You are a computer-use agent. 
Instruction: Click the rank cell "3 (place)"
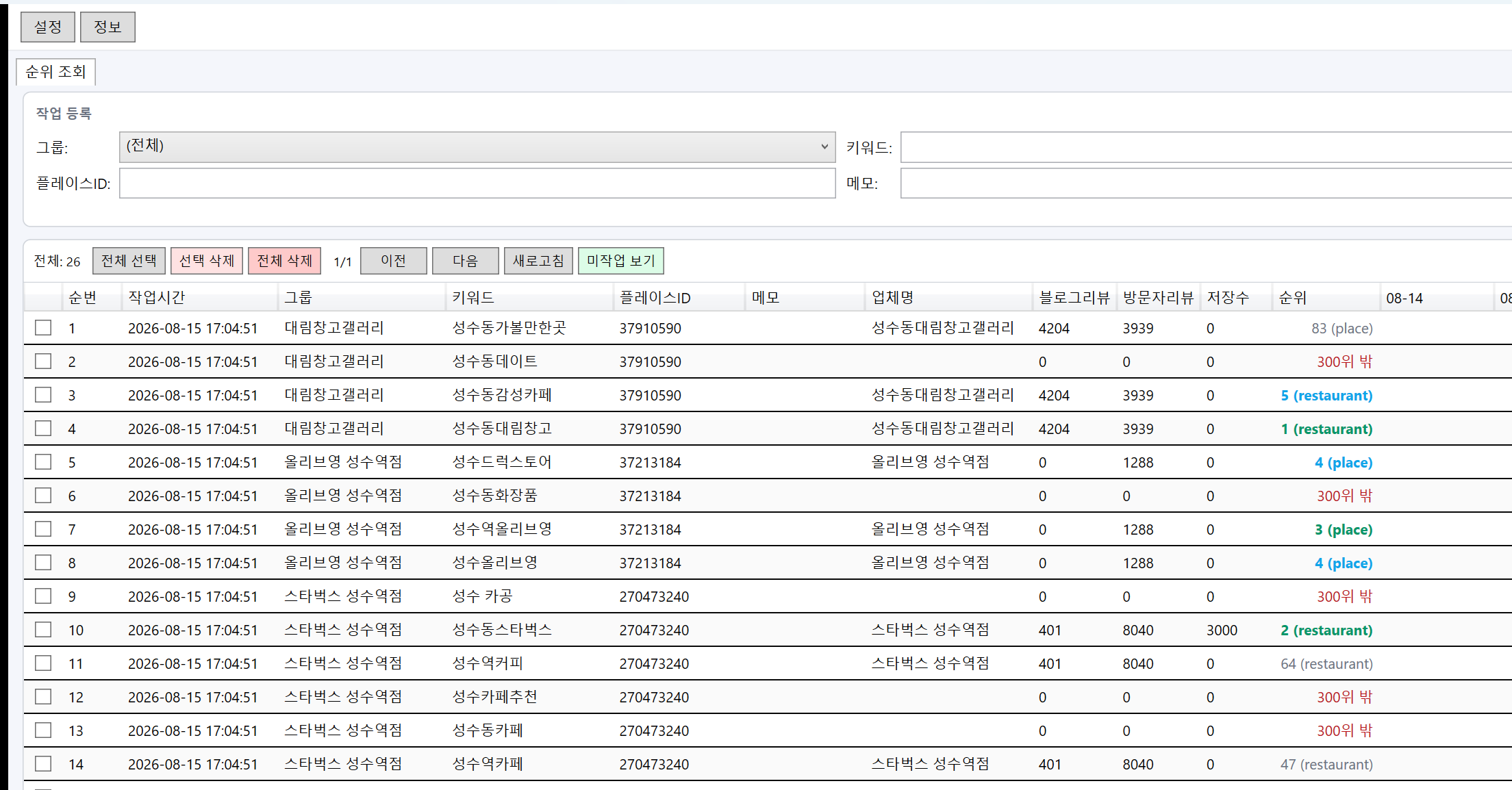(x=1344, y=530)
